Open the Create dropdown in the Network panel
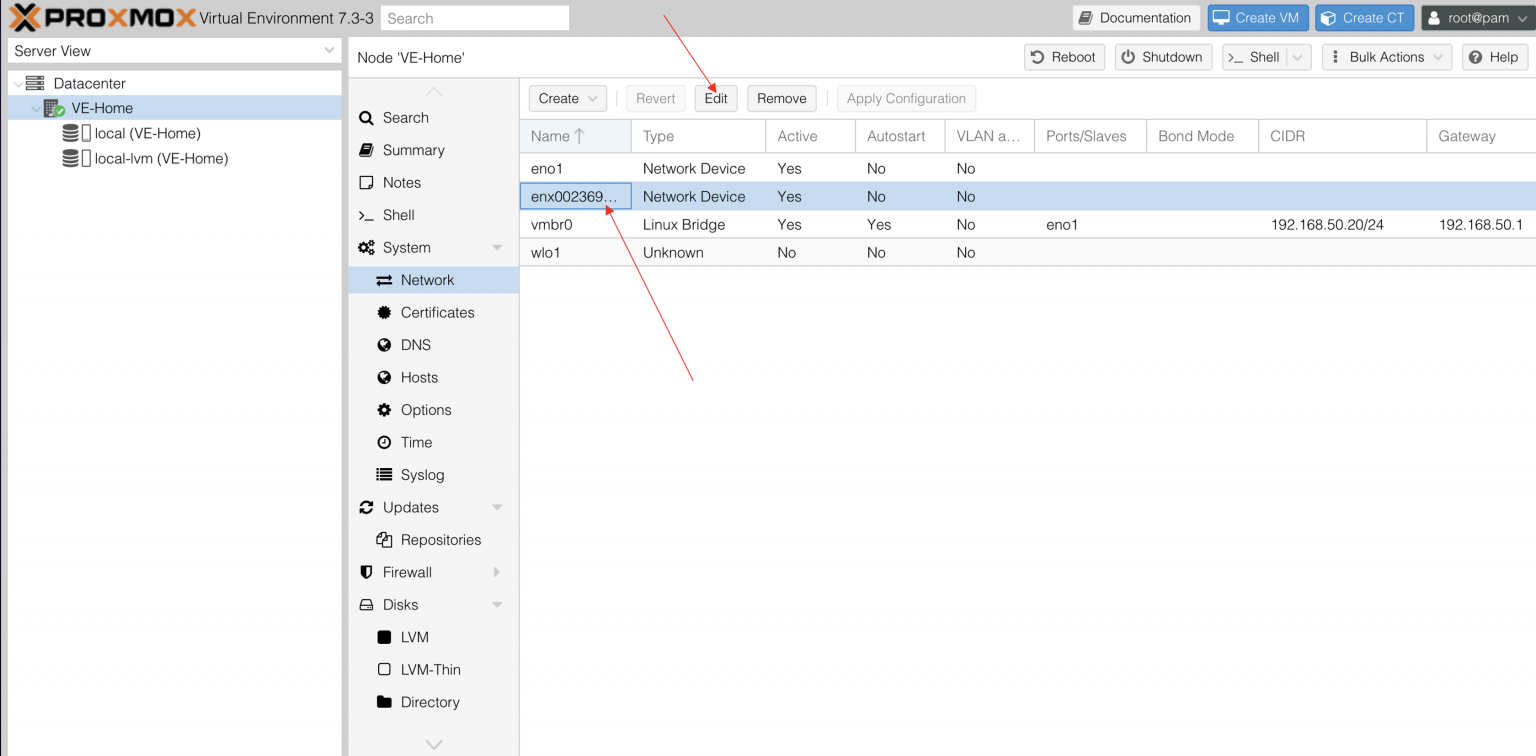1536x756 pixels. [567, 98]
